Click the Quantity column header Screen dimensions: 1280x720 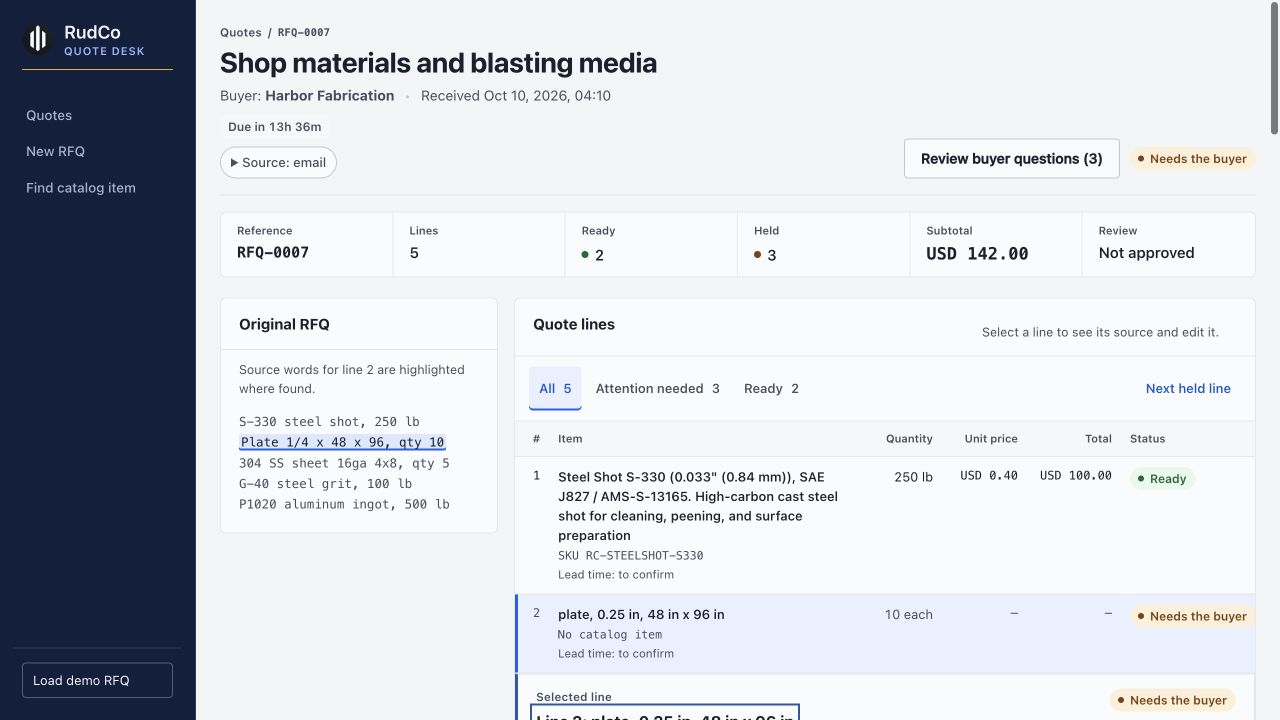tap(908, 439)
